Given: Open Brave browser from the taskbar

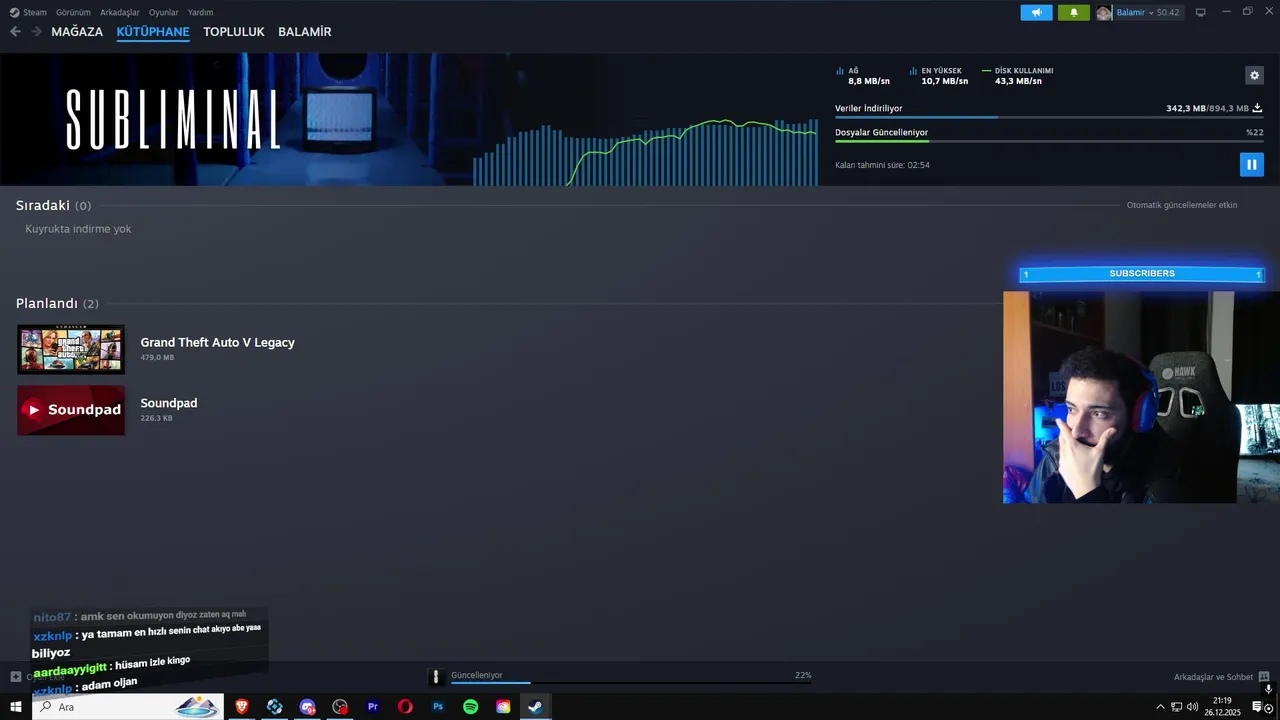Looking at the screenshot, I should 241,707.
